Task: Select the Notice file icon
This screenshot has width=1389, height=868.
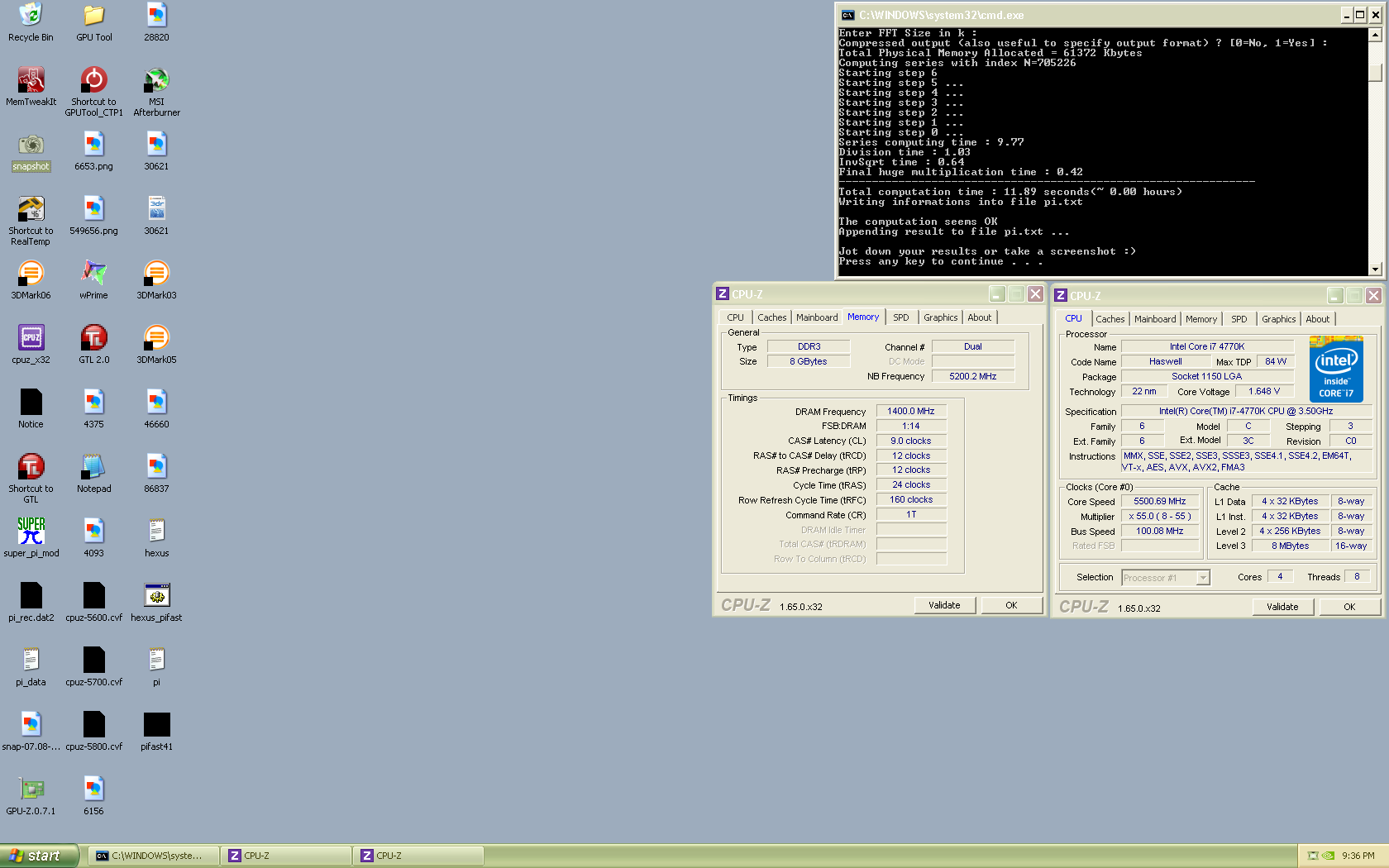Action: click(x=31, y=409)
